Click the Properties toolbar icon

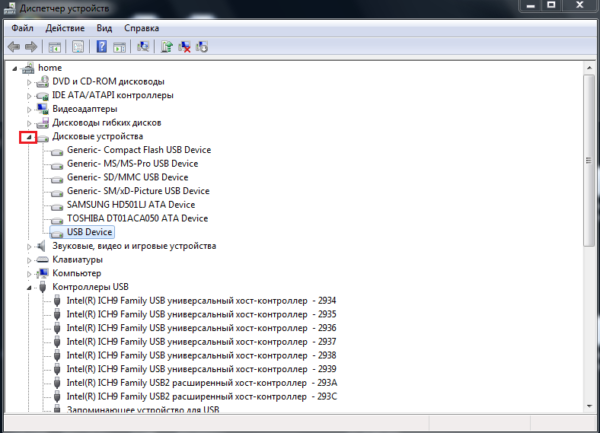78,47
